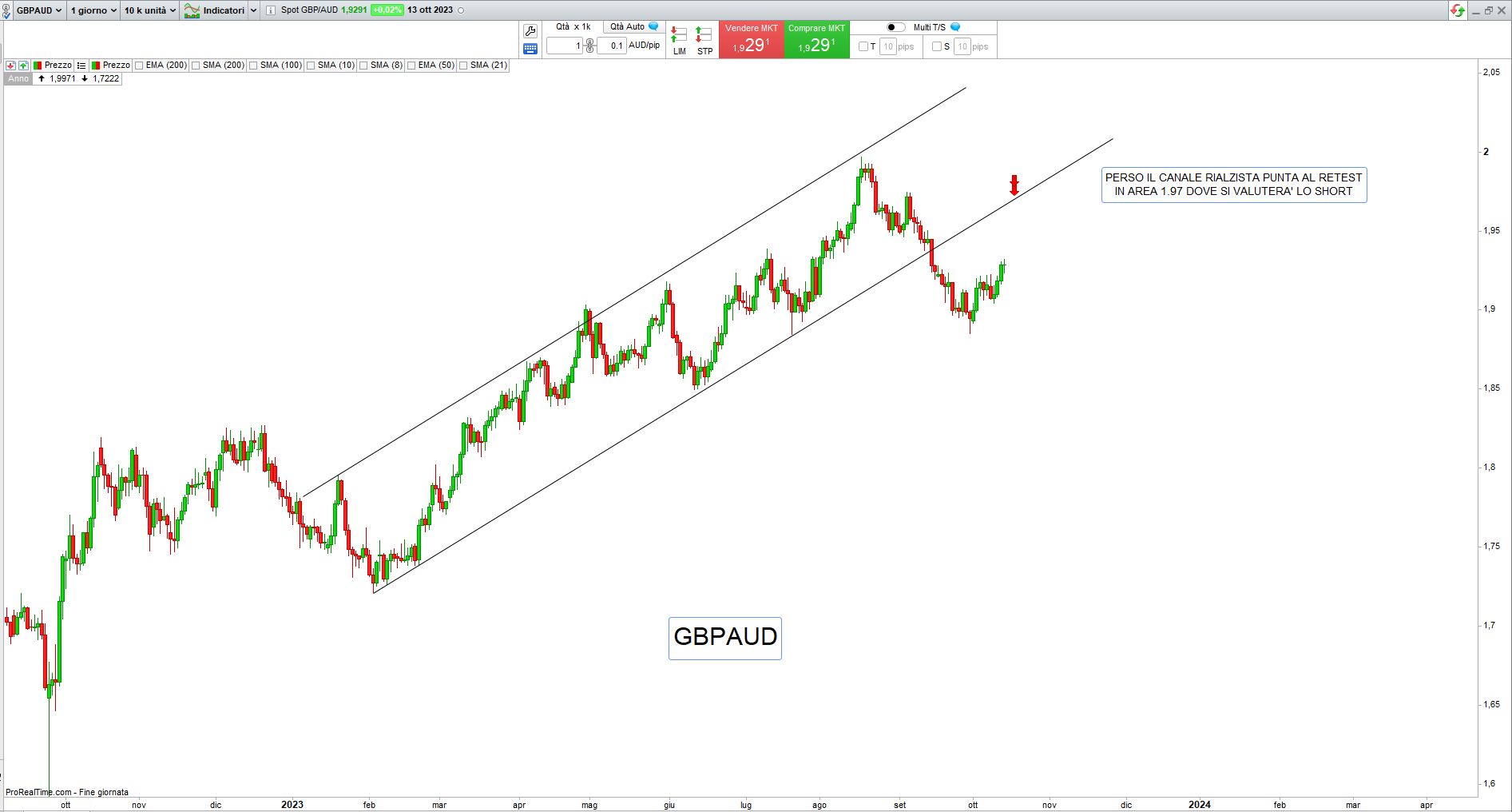Click the +0,02% change badge
1512x812 pixels.
(387, 10)
